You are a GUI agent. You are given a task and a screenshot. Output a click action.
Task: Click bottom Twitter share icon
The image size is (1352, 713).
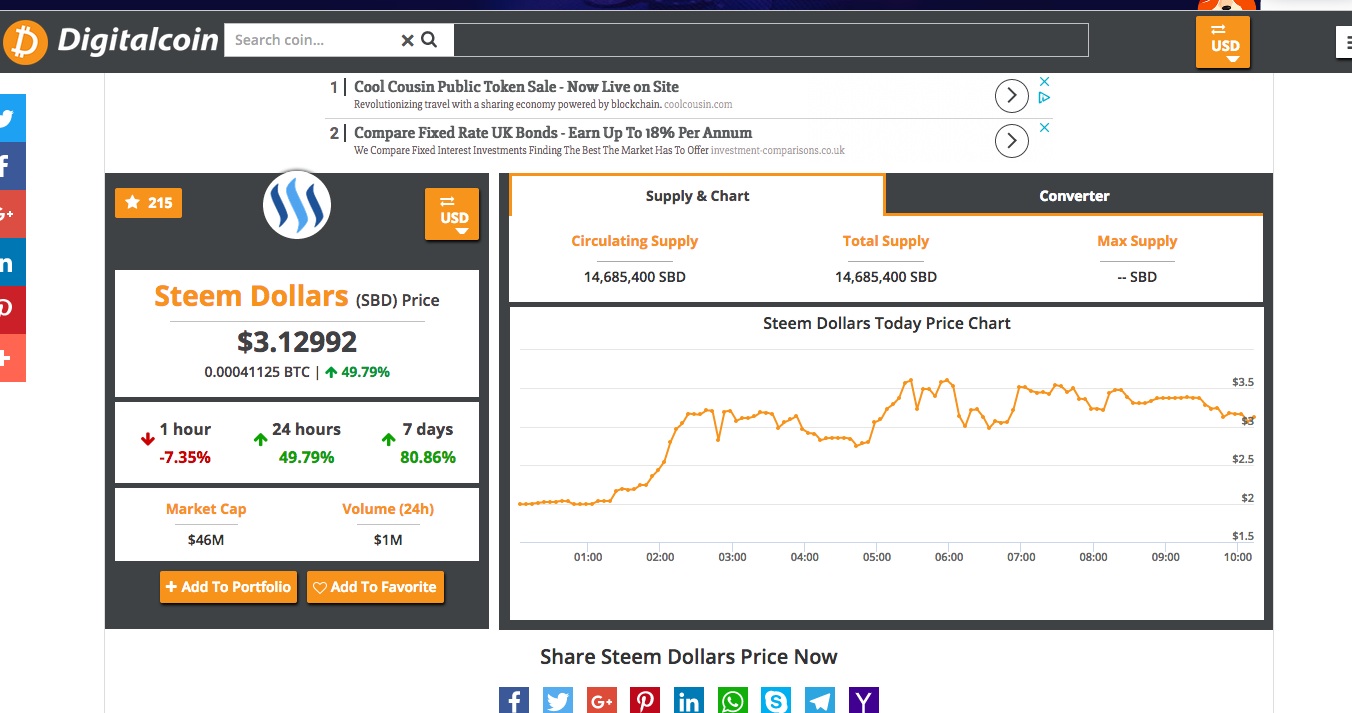click(557, 700)
